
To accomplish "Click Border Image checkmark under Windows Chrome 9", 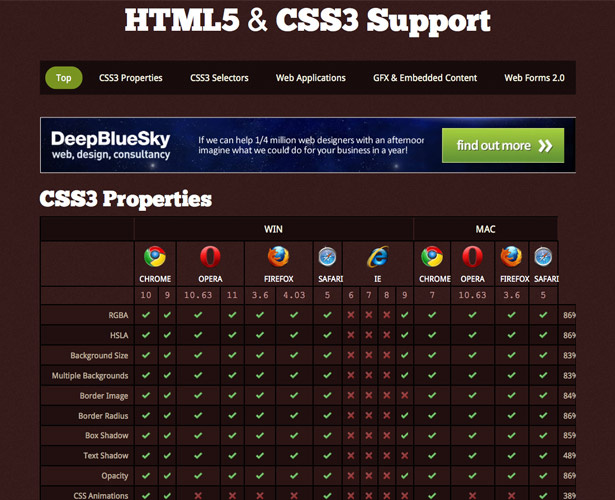I will [167, 395].
